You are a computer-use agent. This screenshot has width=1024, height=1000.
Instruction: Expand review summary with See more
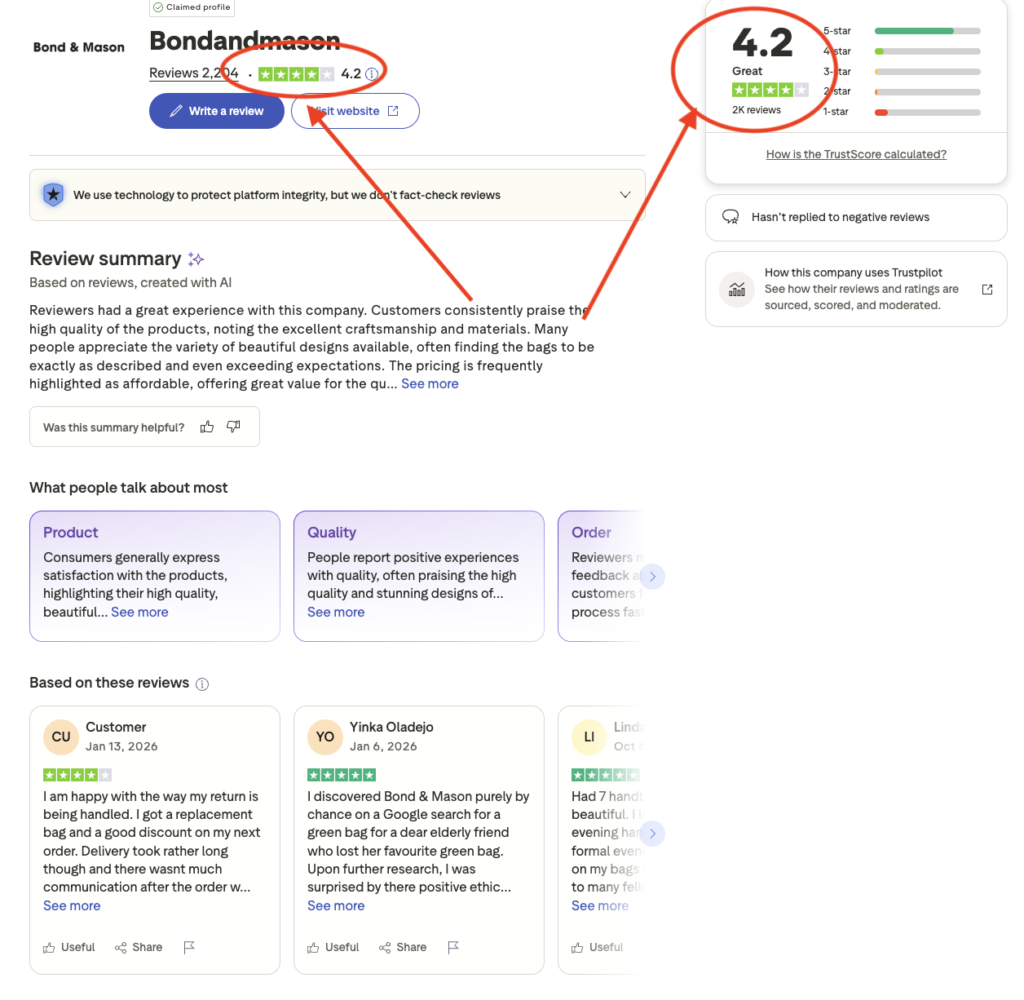[x=430, y=384]
